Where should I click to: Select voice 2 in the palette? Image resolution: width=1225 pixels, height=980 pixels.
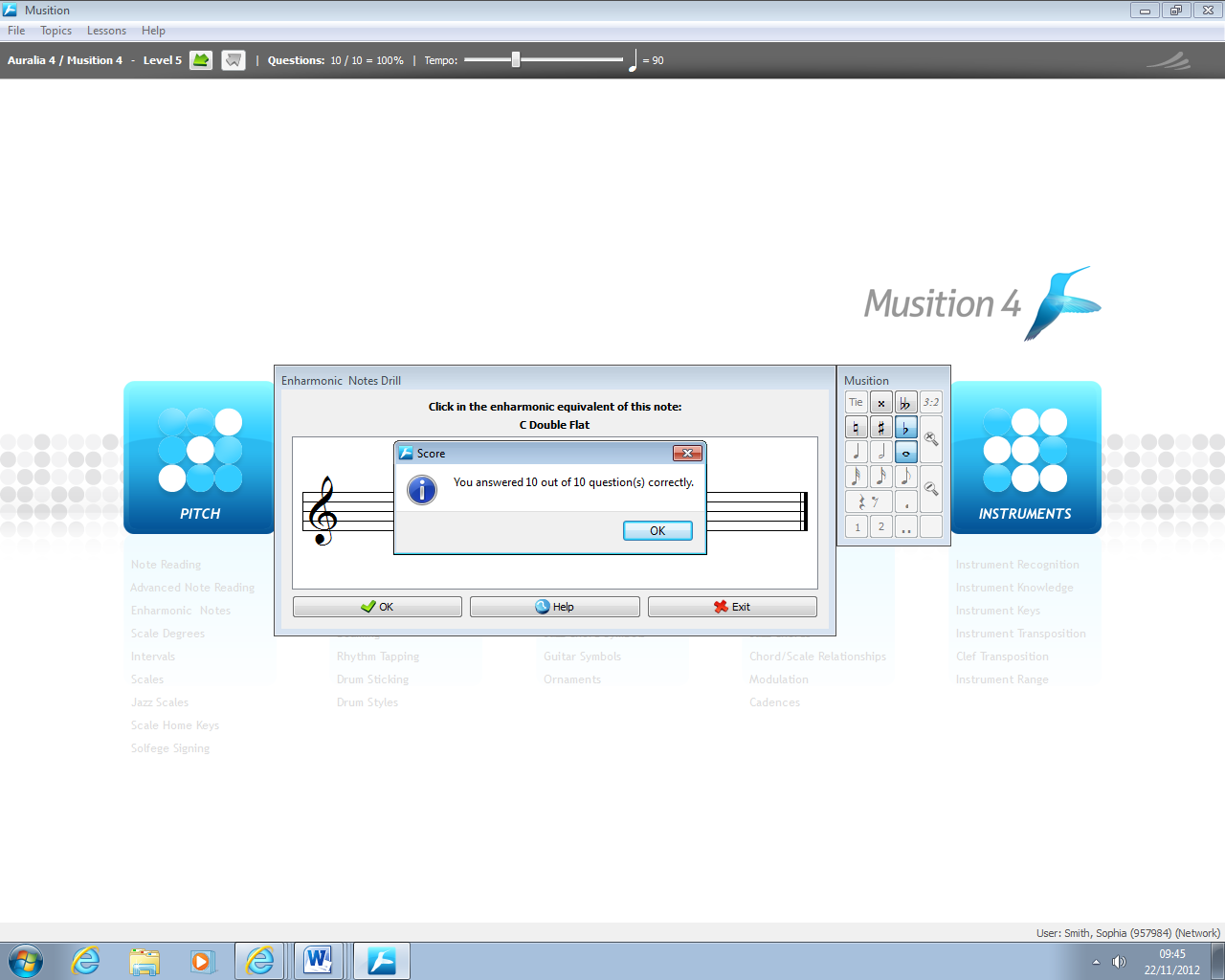[x=881, y=526]
